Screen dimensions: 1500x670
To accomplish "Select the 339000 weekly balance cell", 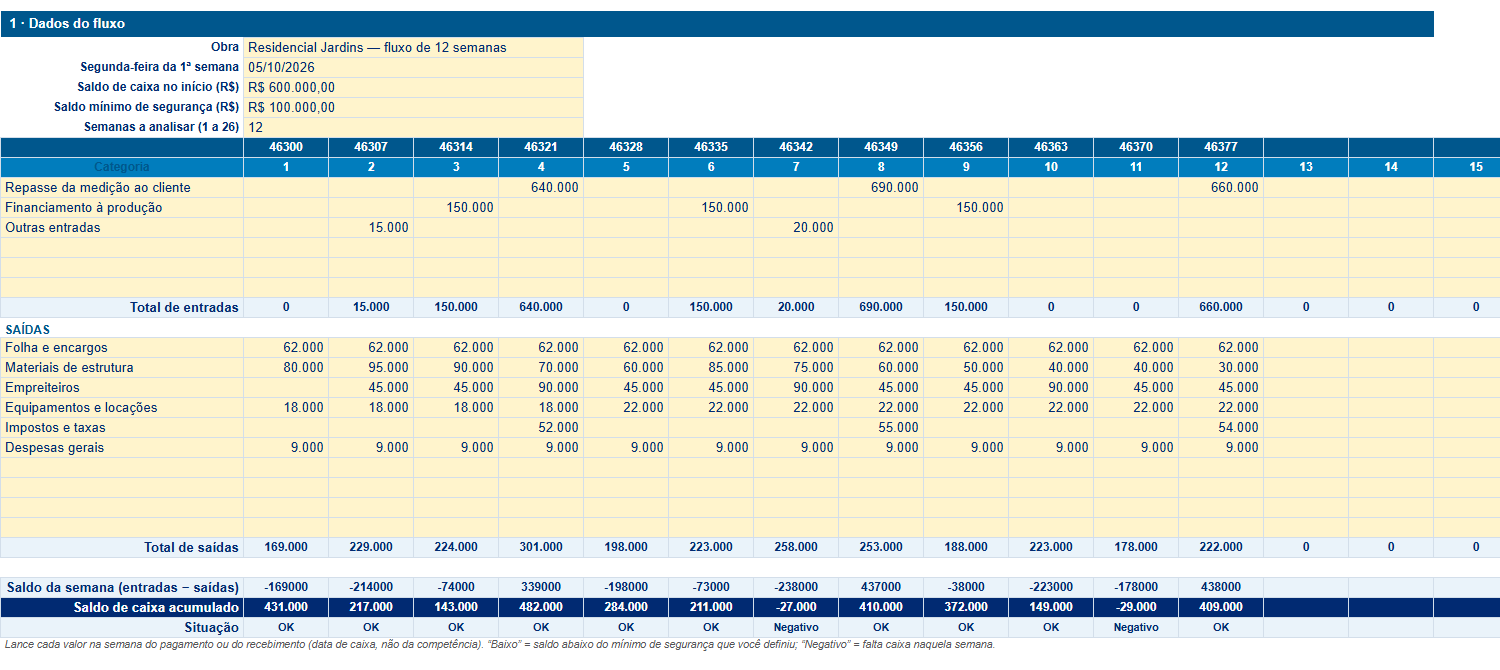I will pos(541,587).
